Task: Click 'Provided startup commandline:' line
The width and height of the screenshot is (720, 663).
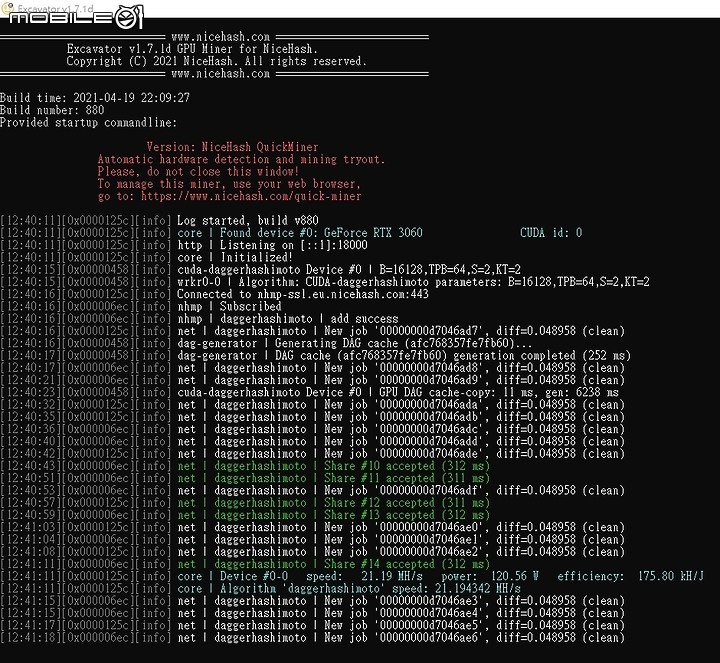Action: (x=88, y=123)
